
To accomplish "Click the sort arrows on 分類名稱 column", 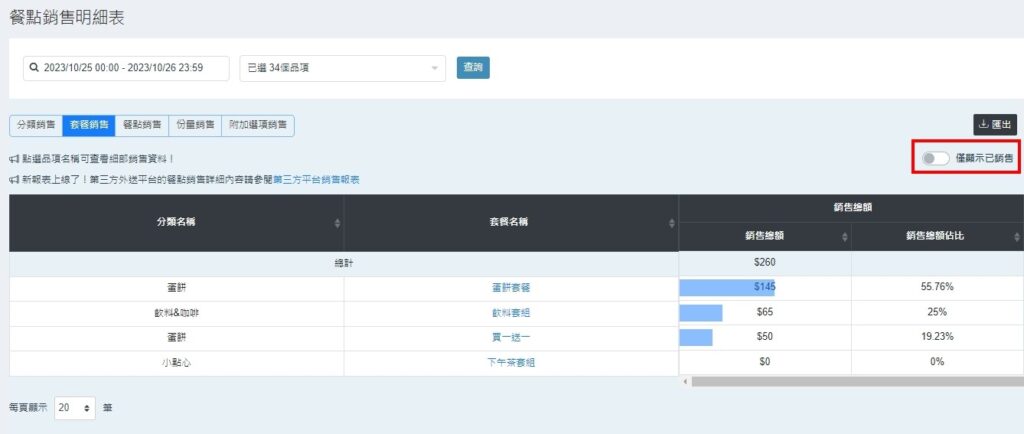I will [337, 222].
